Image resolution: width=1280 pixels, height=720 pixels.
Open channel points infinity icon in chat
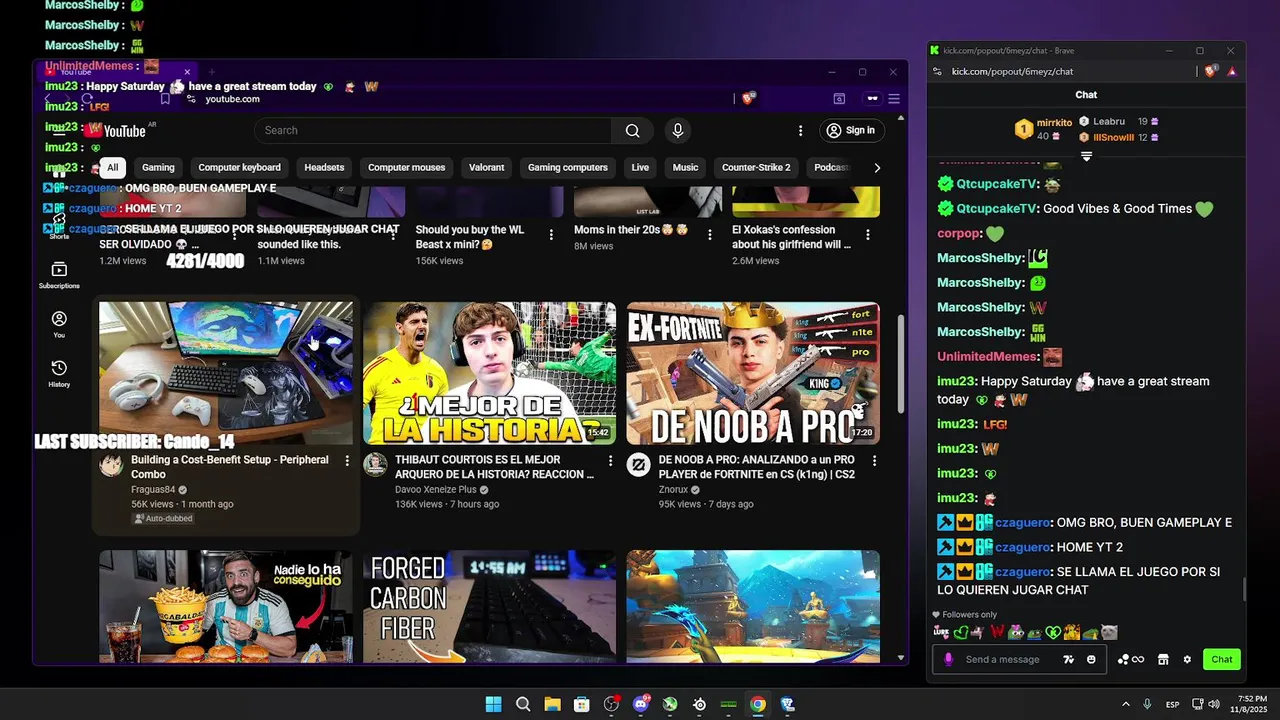pos(1131,659)
